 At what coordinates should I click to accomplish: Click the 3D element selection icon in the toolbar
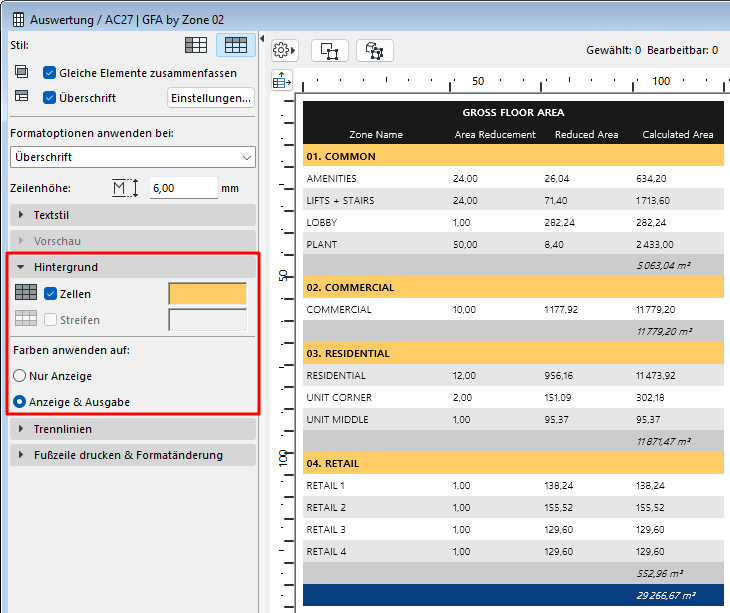tap(375, 50)
